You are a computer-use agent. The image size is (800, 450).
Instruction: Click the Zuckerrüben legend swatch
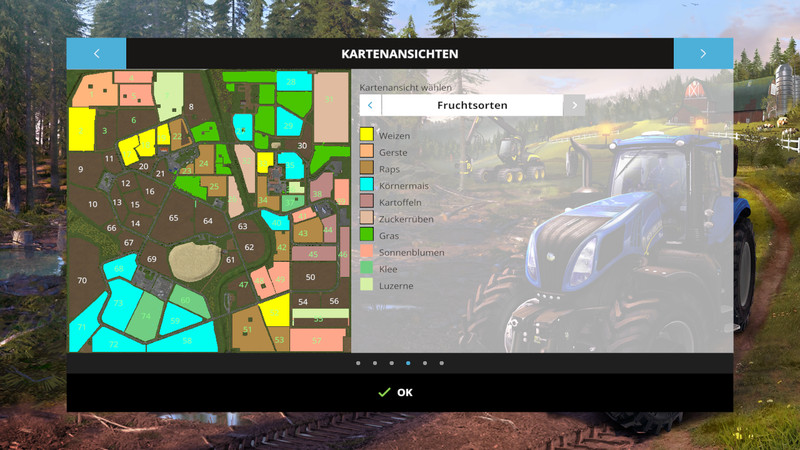[367, 219]
